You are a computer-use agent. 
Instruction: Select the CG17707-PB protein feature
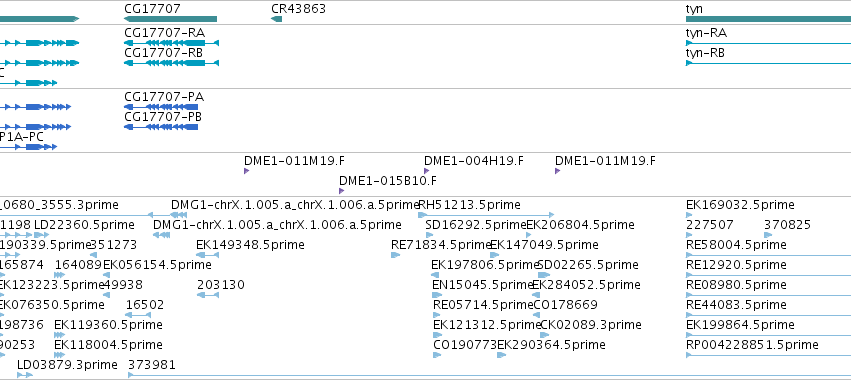point(161,127)
